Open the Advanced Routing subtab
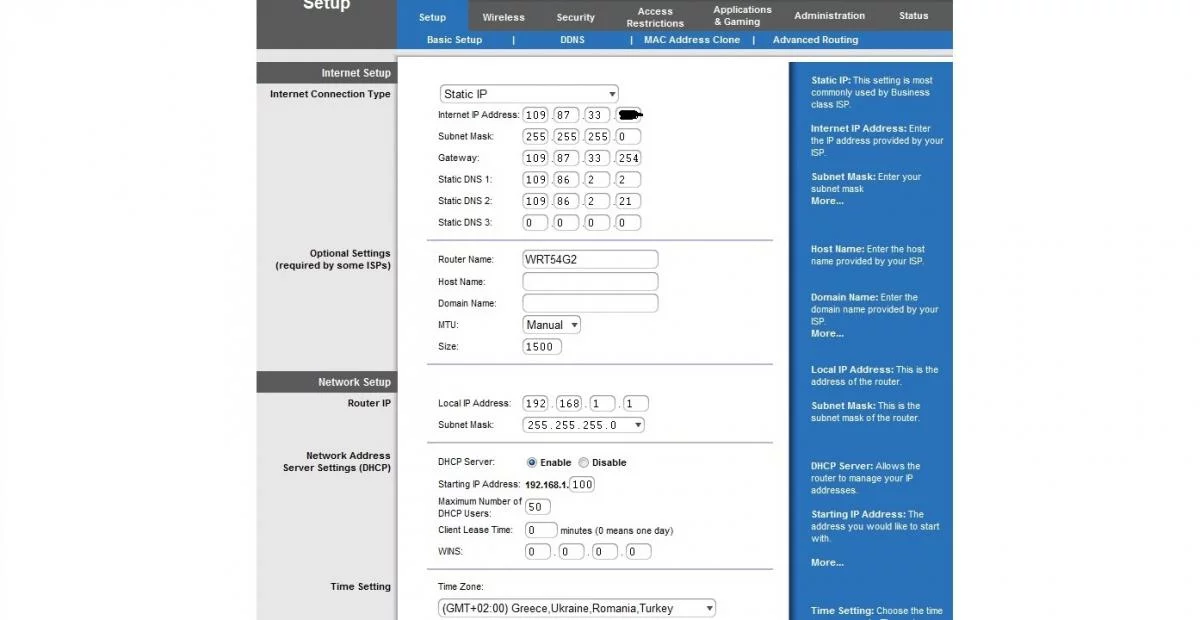This screenshot has width=1200, height=620. (815, 40)
